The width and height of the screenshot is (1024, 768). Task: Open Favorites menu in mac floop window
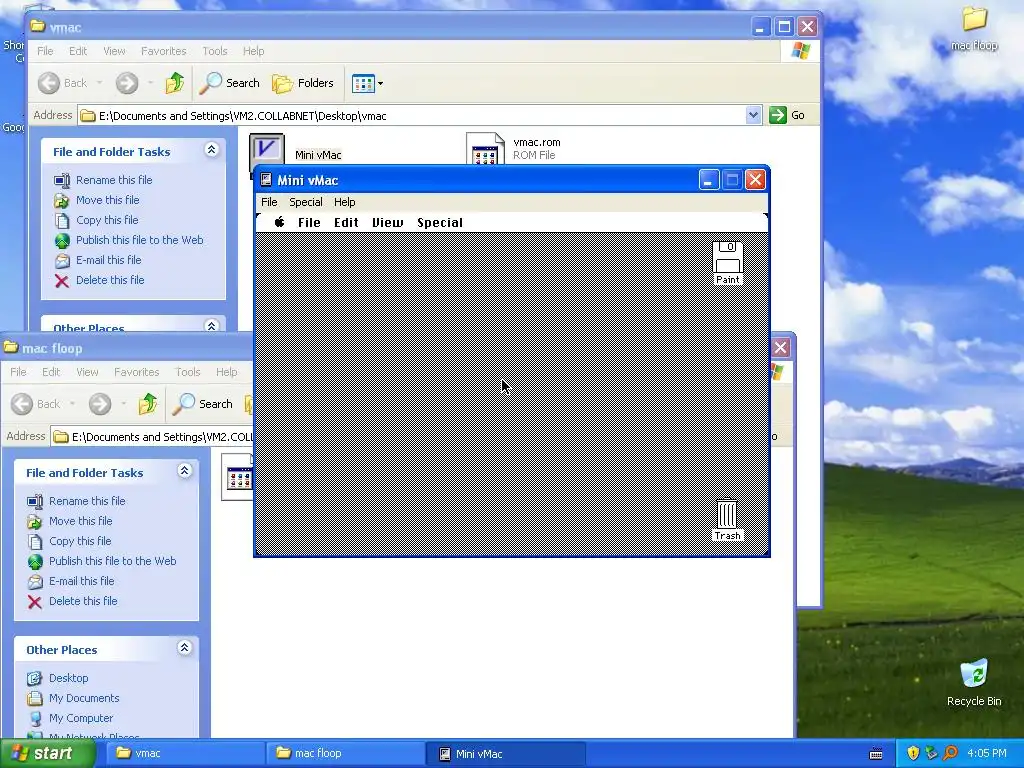[136, 372]
